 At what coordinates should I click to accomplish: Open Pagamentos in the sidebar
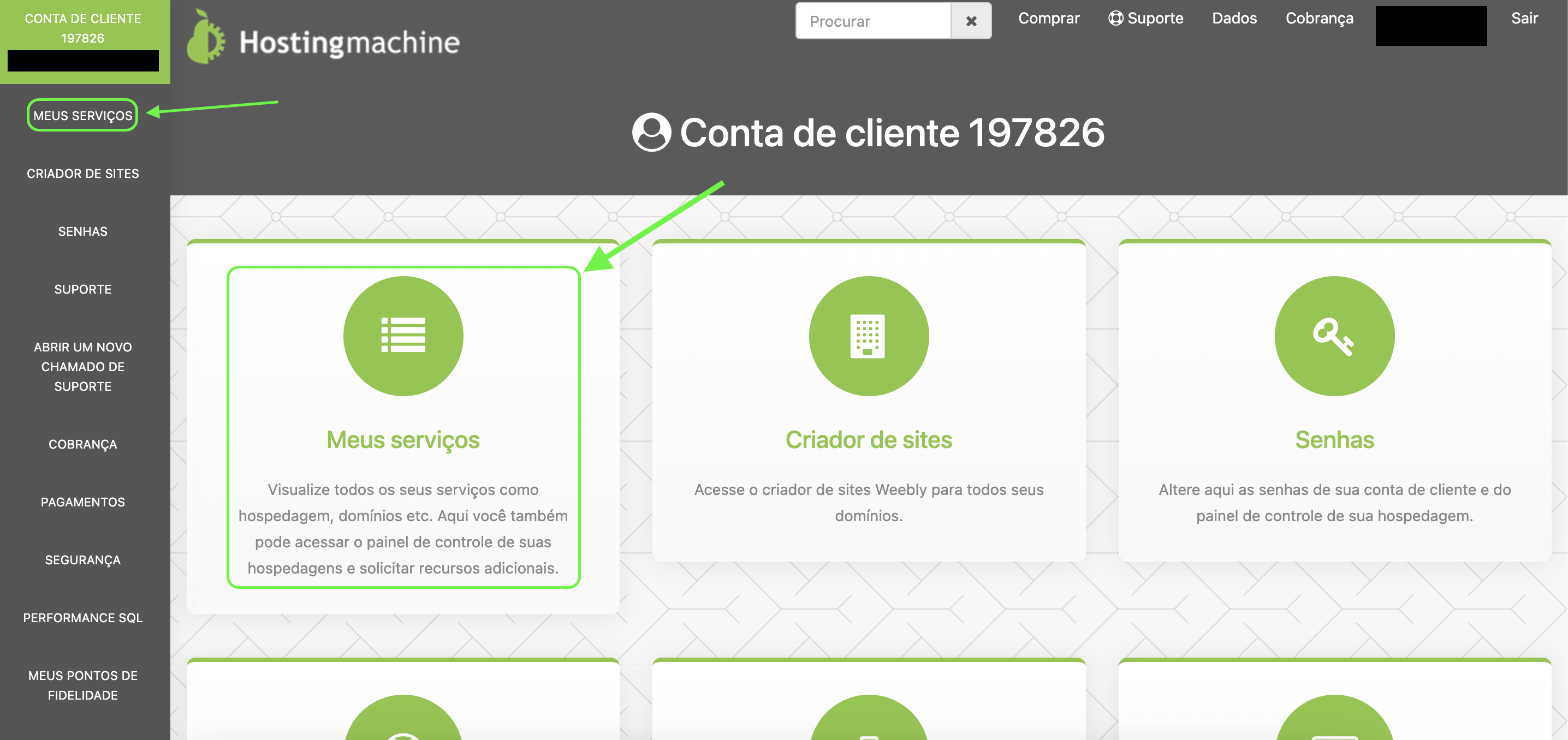click(83, 502)
